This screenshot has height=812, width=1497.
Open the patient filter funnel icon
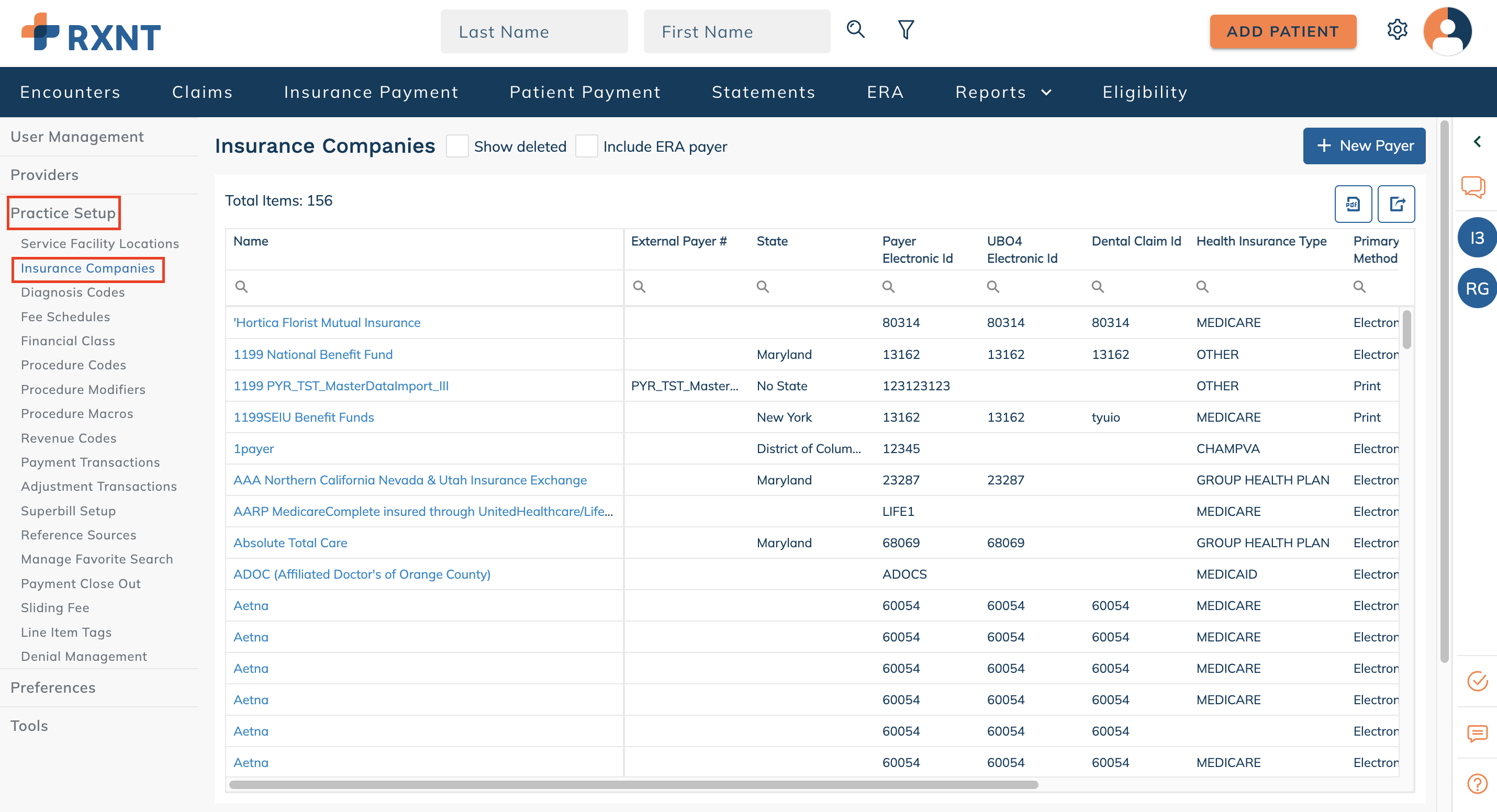click(x=906, y=30)
